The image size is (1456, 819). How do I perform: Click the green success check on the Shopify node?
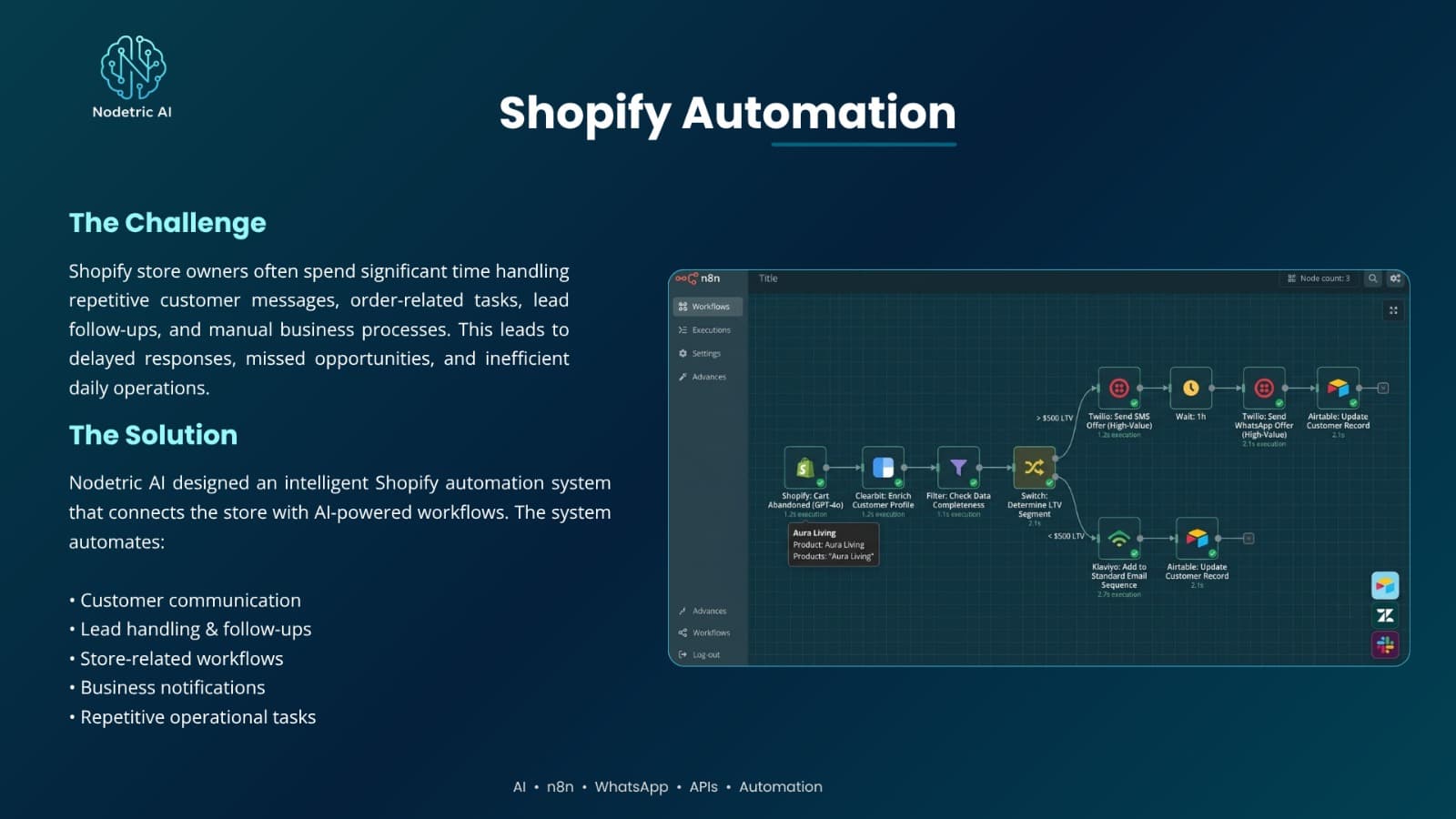click(x=820, y=483)
